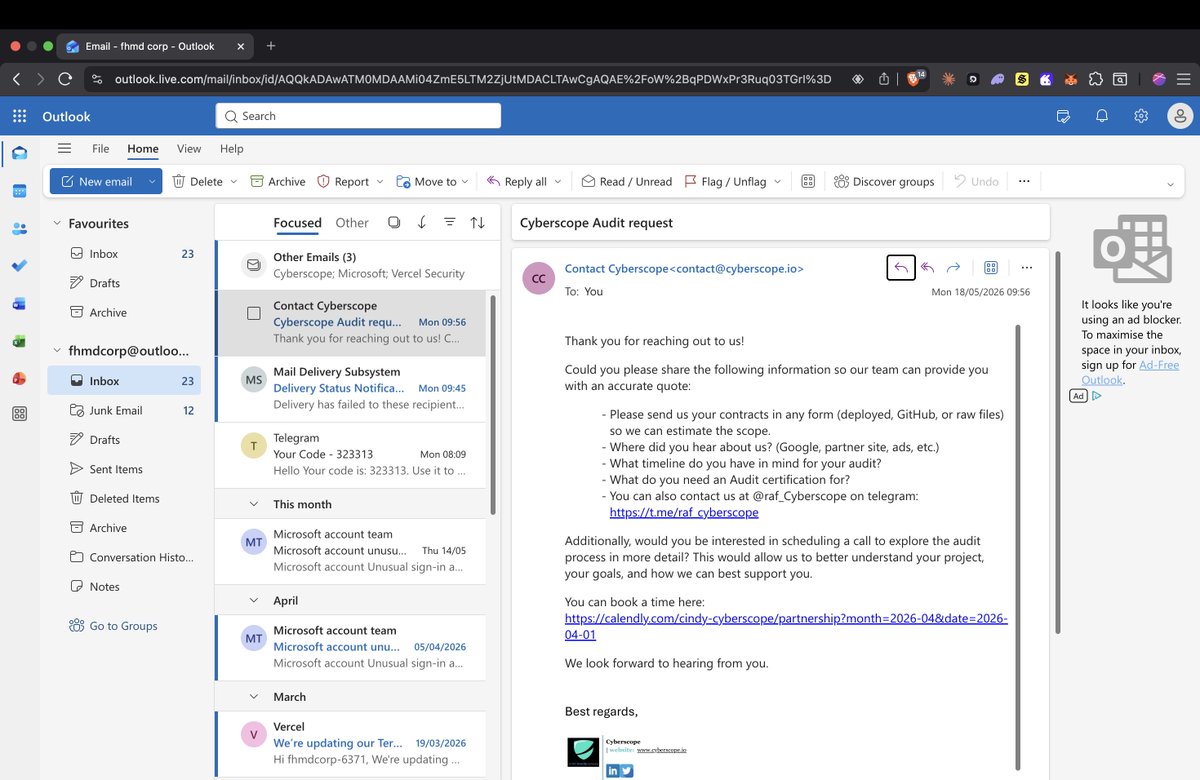Switch to the Home ribbon tab
This screenshot has width=1200, height=780.
143,148
